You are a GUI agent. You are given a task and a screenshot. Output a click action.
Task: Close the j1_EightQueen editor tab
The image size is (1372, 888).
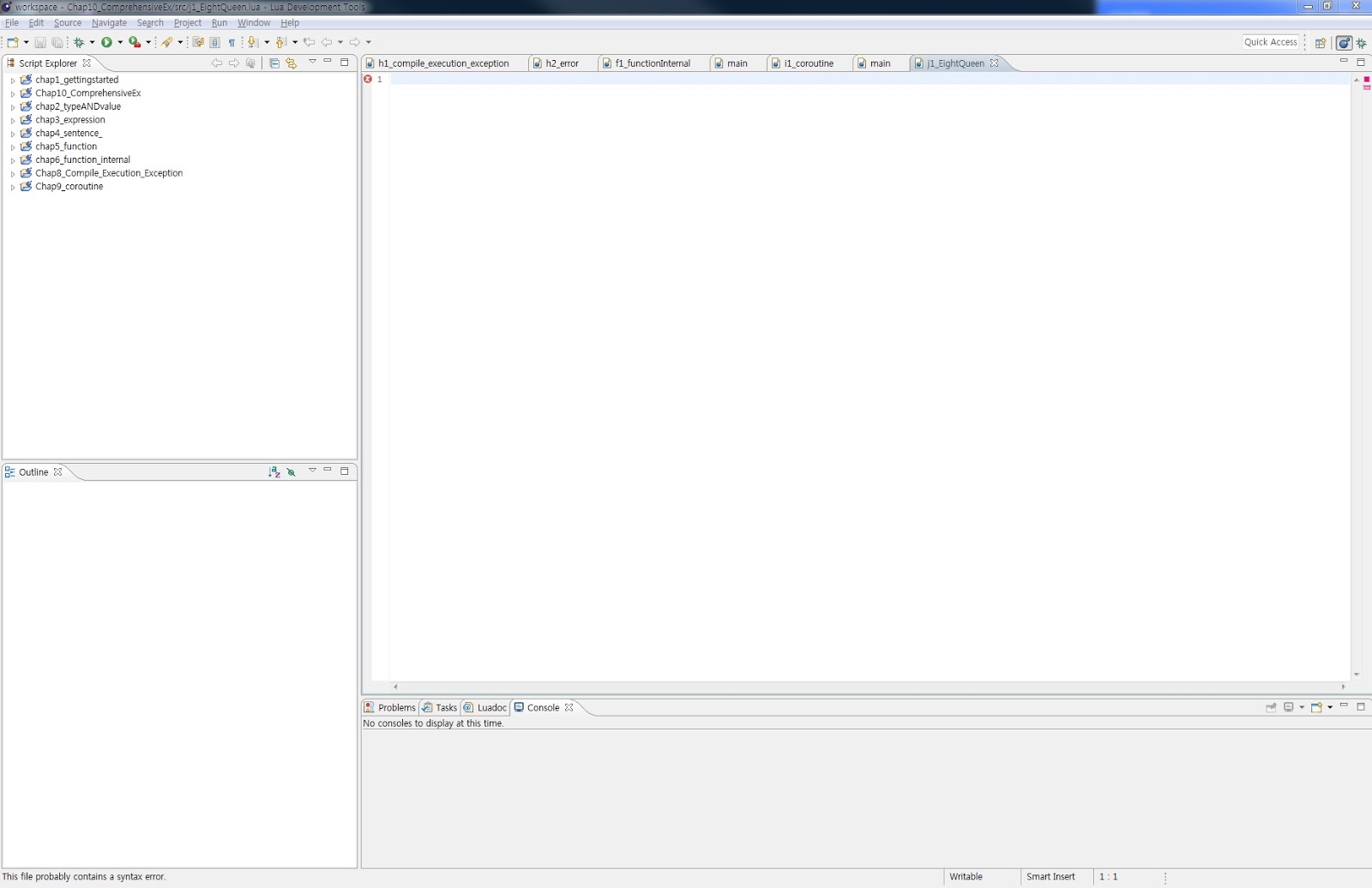(995, 63)
